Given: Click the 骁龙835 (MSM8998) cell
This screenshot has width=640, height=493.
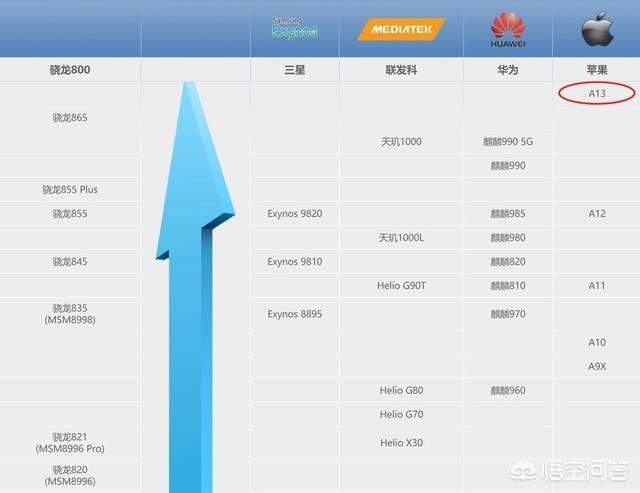Looking at the screenshot, I should click(x=70, y=314).
